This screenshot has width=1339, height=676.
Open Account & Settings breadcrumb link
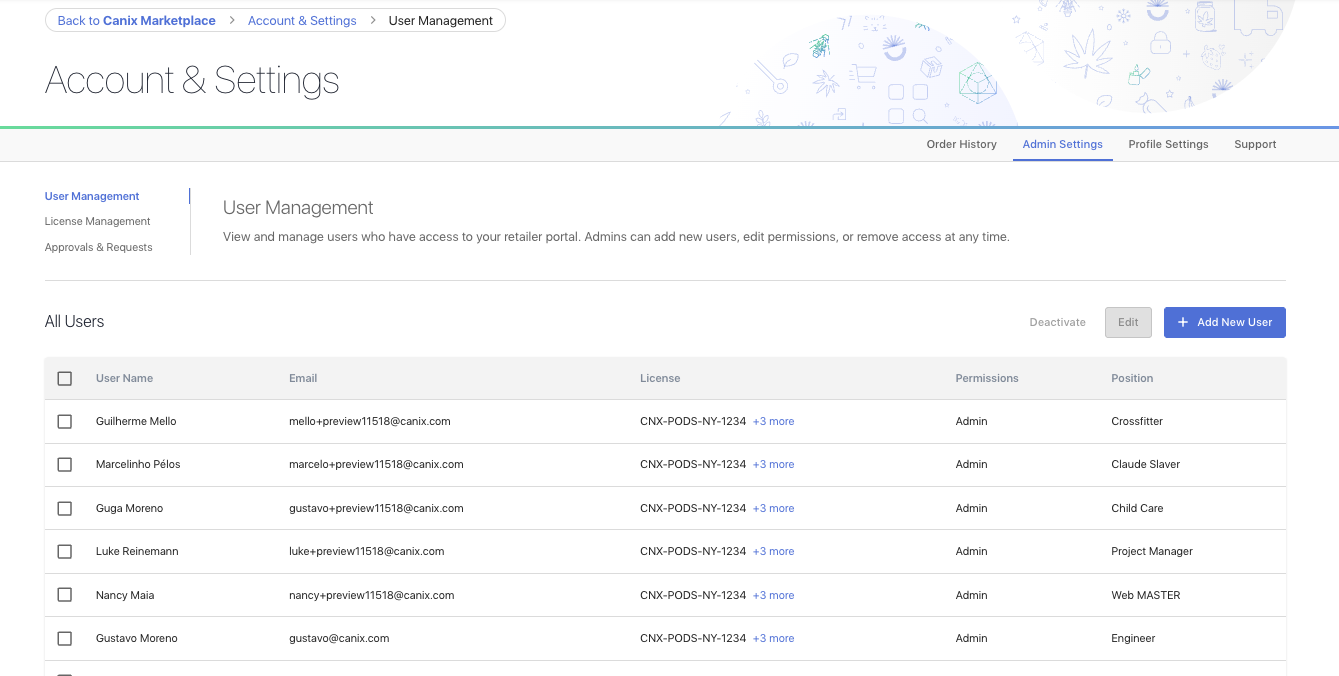[x=303, y=20]
